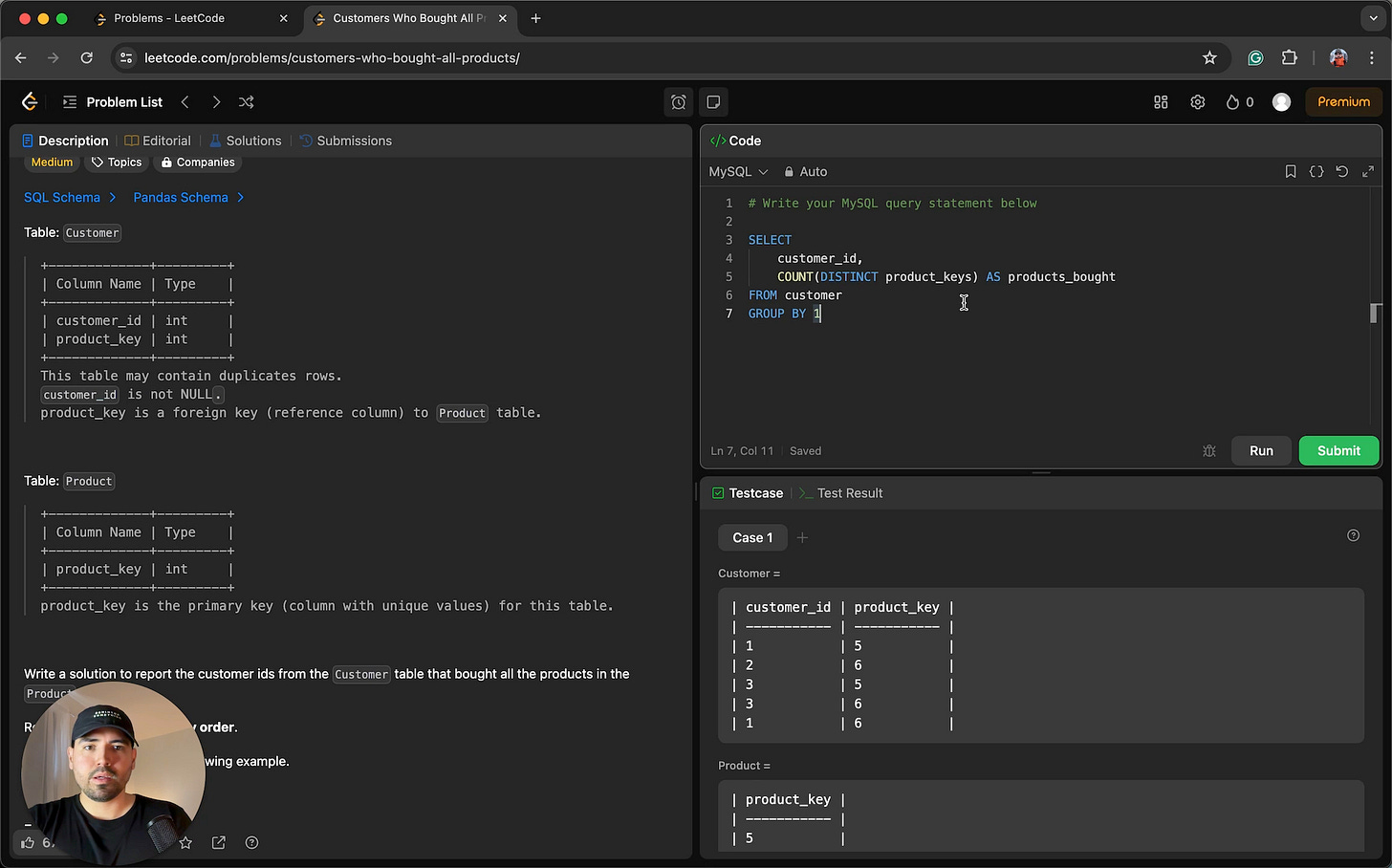Toggle the Auto lock setting
The width and height of the screenshot is (1392, 868).
click(x=805, y=172)
